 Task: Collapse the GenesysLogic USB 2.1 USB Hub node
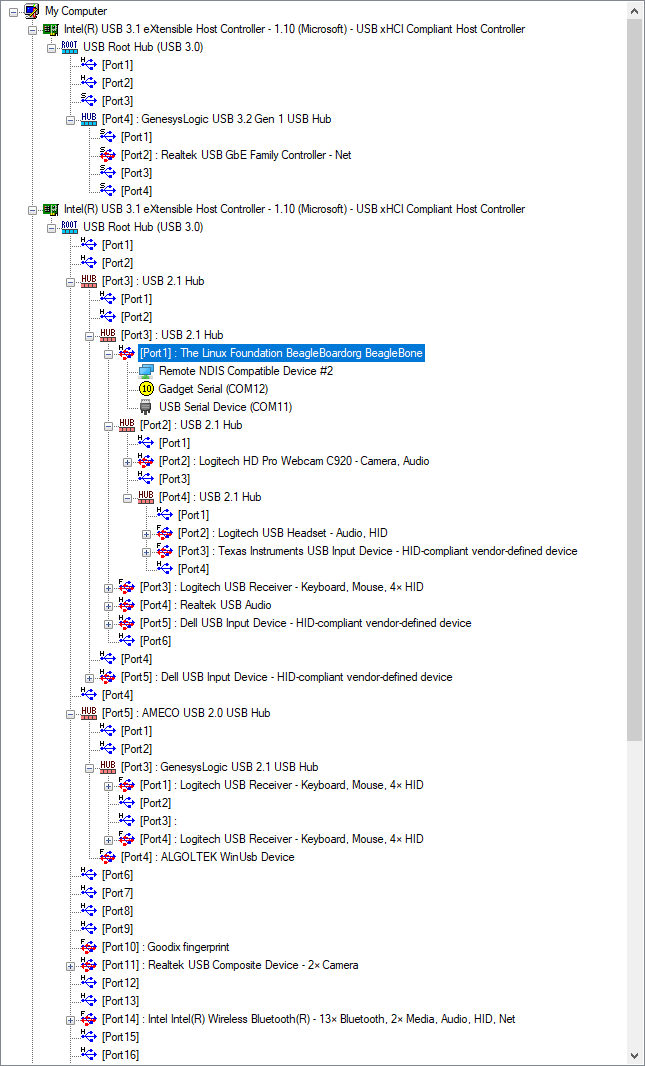(x=89, y=768)
